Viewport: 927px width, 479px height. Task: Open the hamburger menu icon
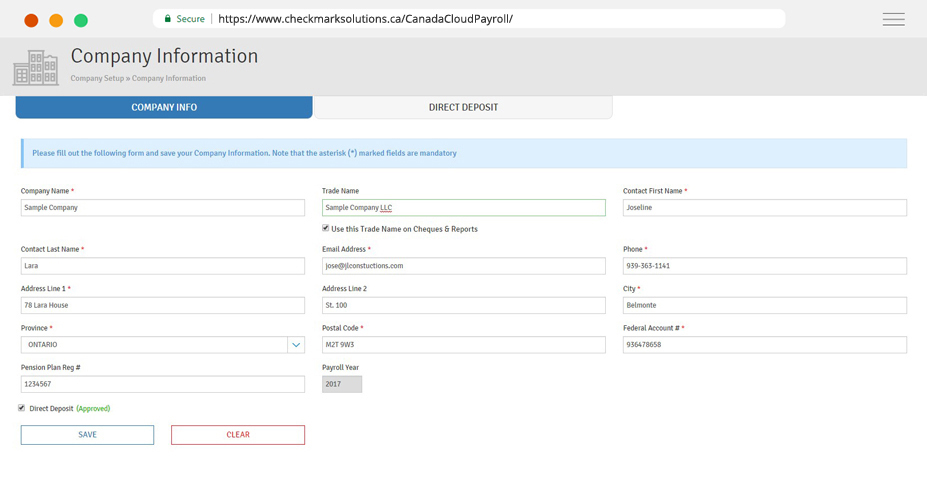tap(893, 19)
